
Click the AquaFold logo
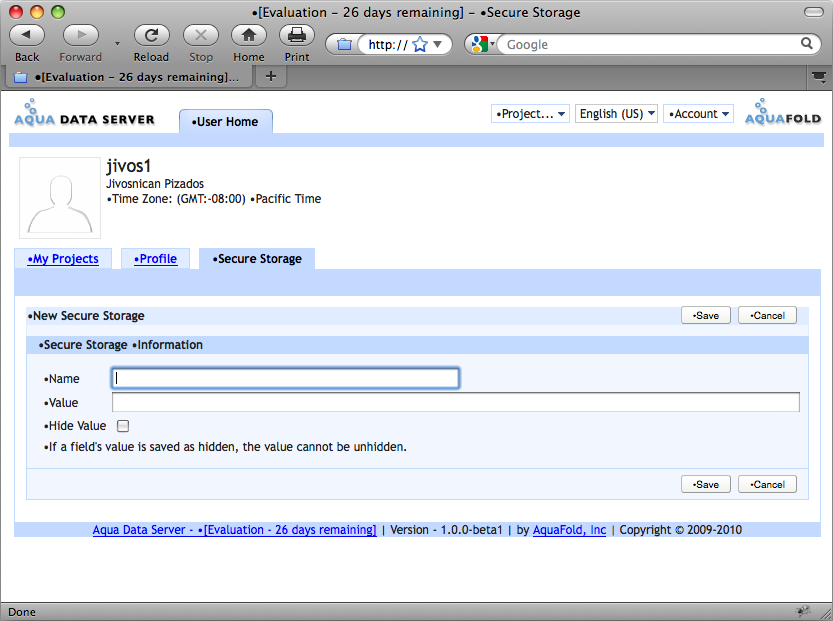click(783, 112)
